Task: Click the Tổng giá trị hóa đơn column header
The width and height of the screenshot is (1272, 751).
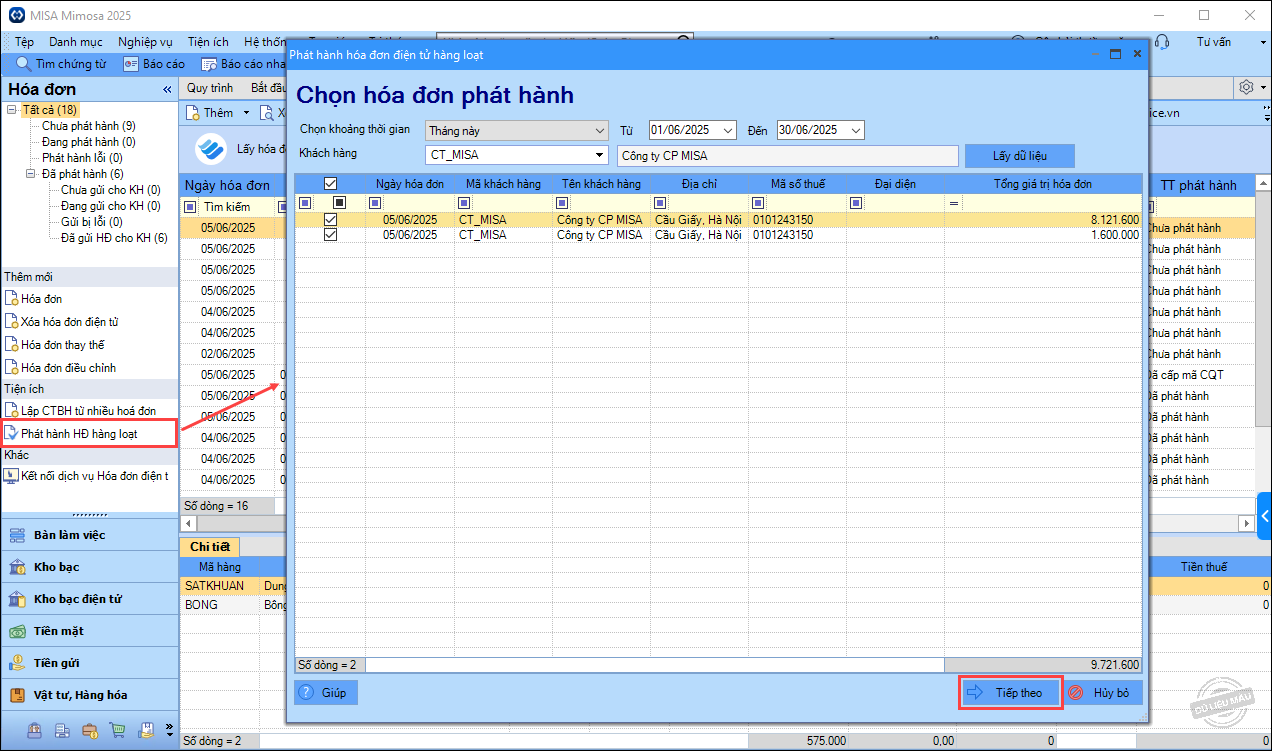Action: [x=1043, y=184]
